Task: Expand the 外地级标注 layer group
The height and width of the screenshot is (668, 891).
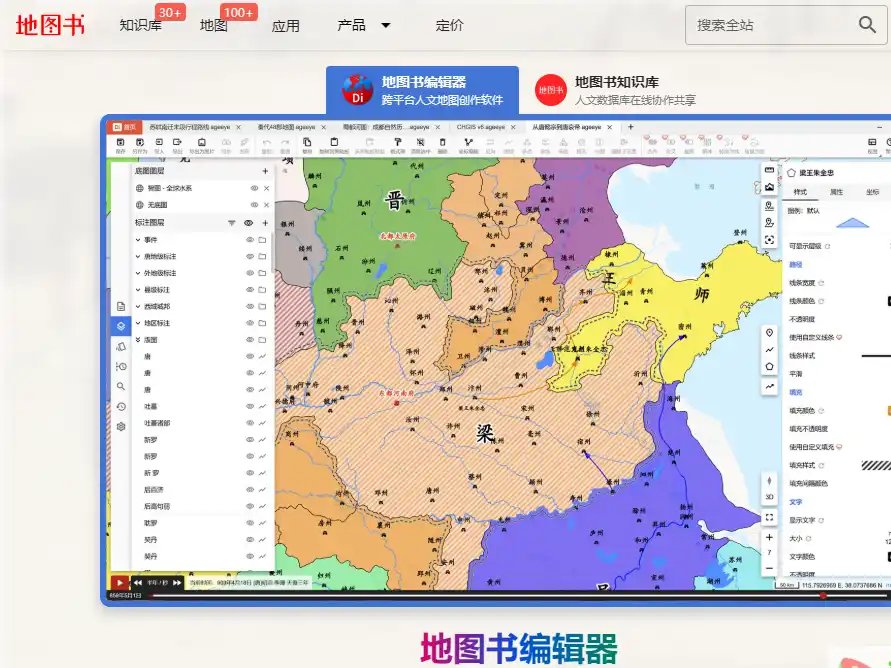Action: [x=138, y=273]
